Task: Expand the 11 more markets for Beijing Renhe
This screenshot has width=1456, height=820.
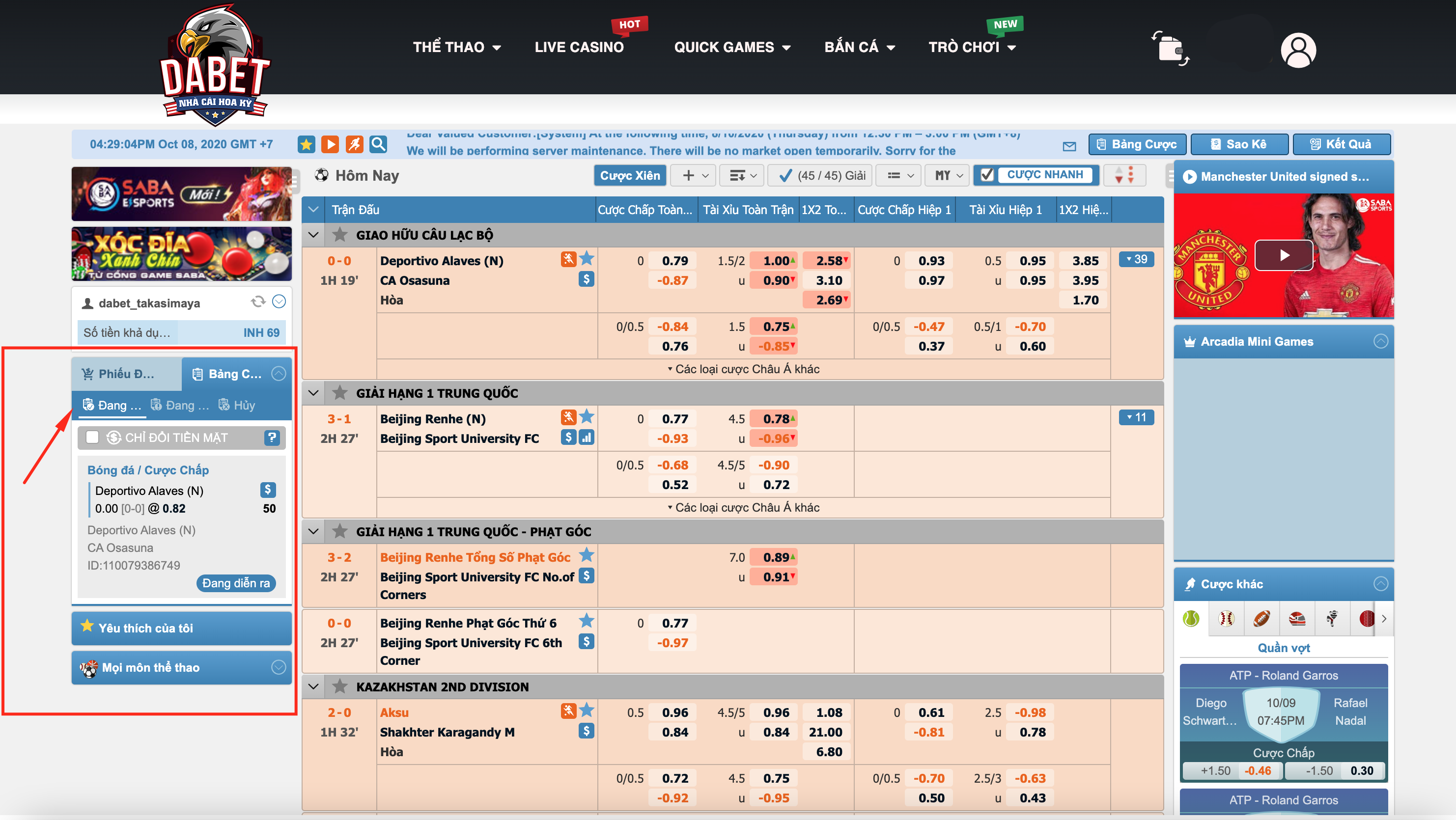Action: coord(1136,417)
